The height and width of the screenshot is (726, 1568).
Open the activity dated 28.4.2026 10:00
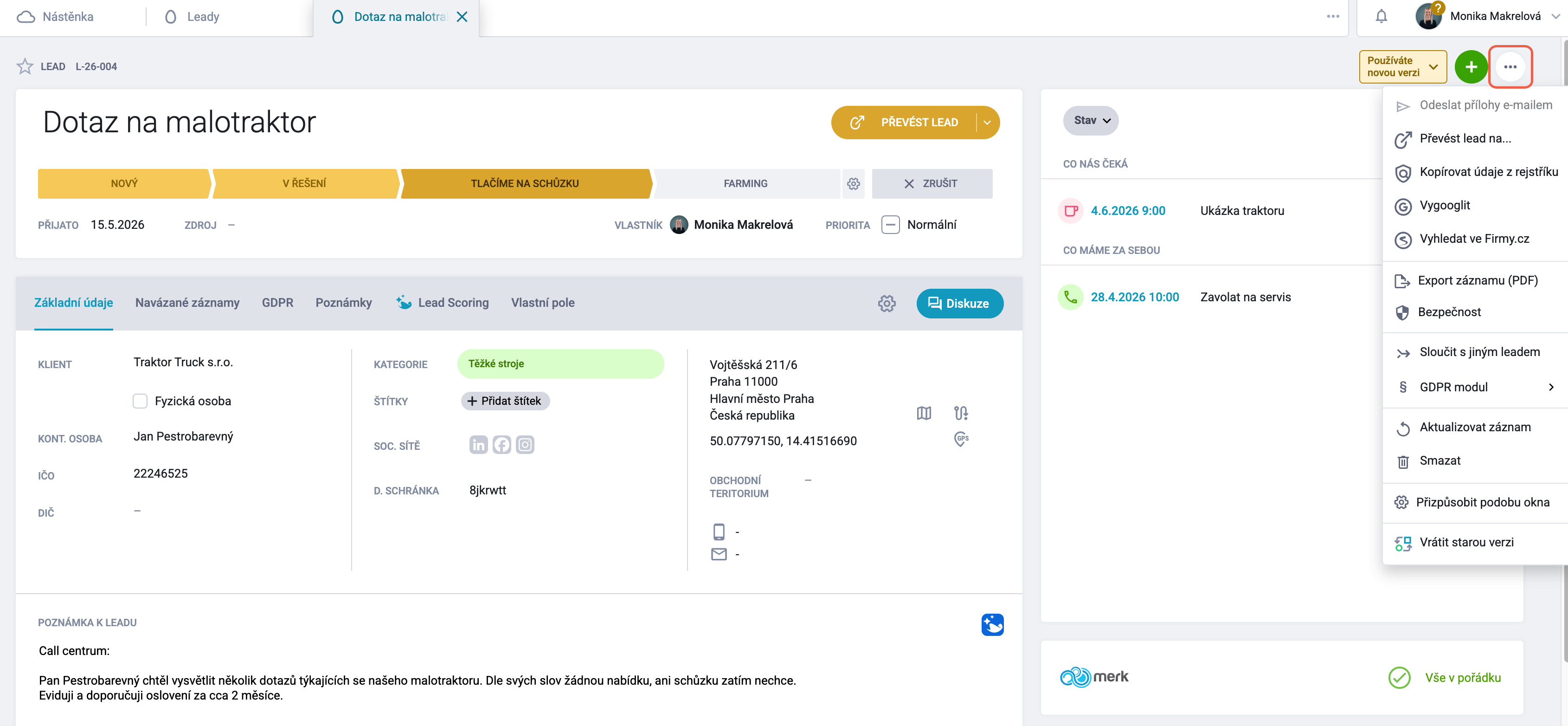pos(1135,297)
